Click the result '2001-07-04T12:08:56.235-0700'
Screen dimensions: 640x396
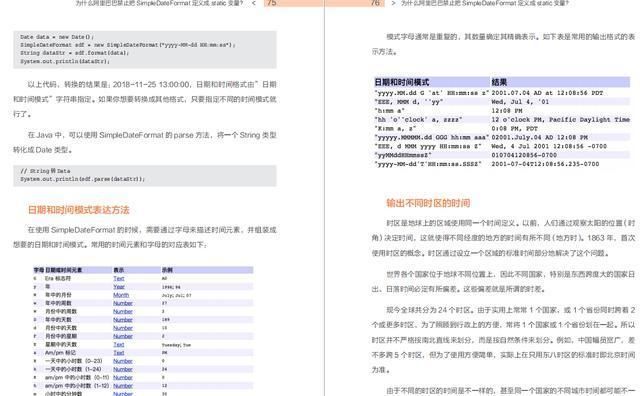(545, 164)
